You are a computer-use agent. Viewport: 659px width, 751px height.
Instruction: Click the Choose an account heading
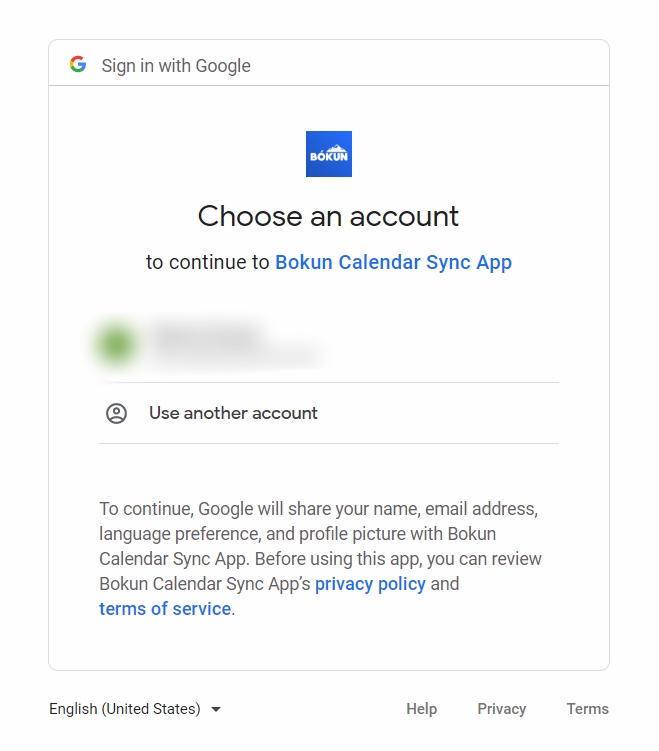click(329, 216)
